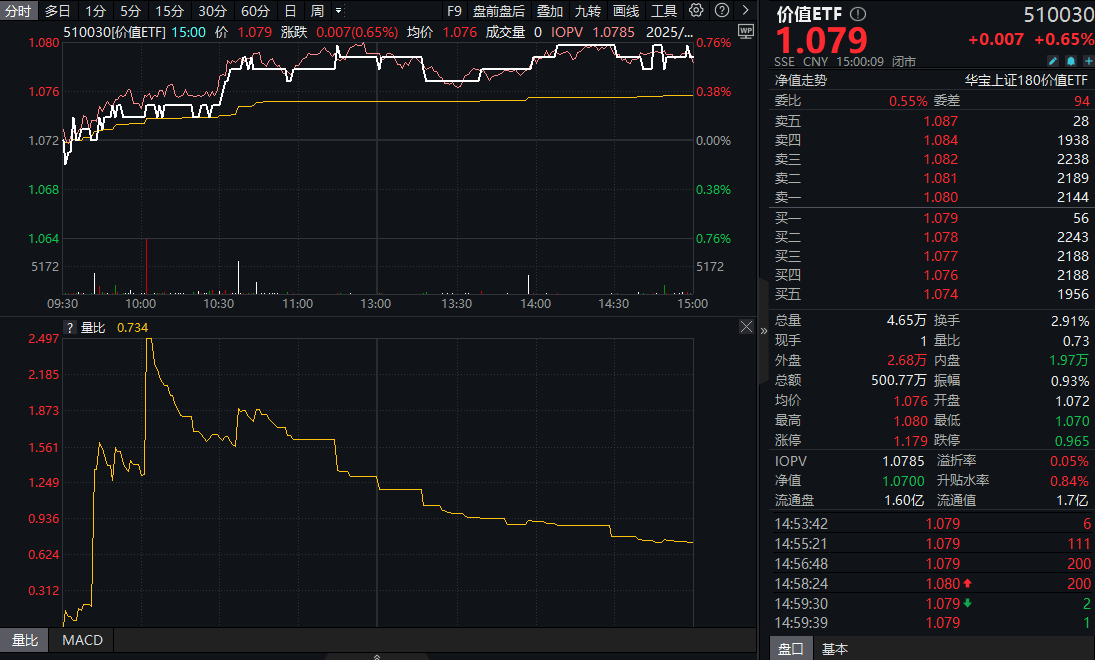Click the F9 button
The height and width of the screenshot is (660, 1095).
point(454,10)
